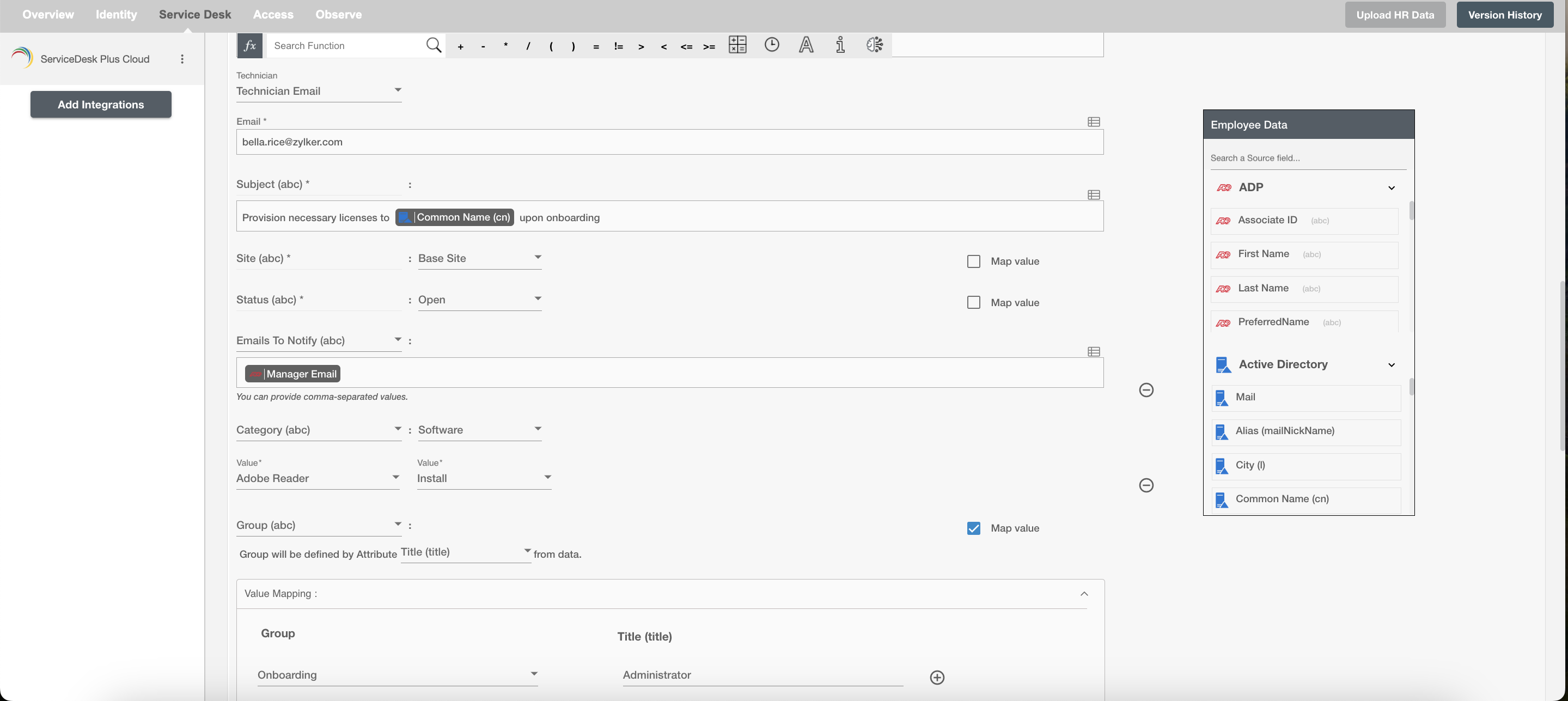
Task: Open the text functions letter A icon
Action: coord(806,45)
